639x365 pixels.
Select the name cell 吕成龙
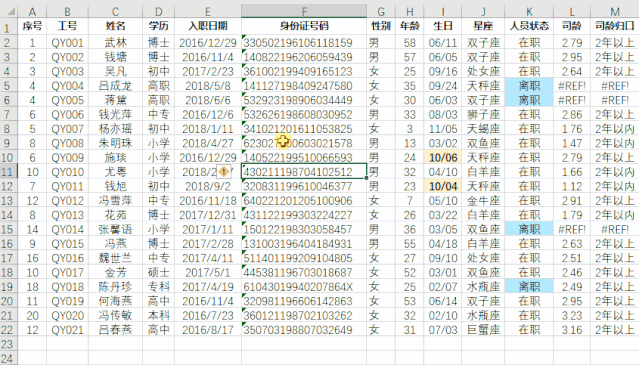point(115,86)
